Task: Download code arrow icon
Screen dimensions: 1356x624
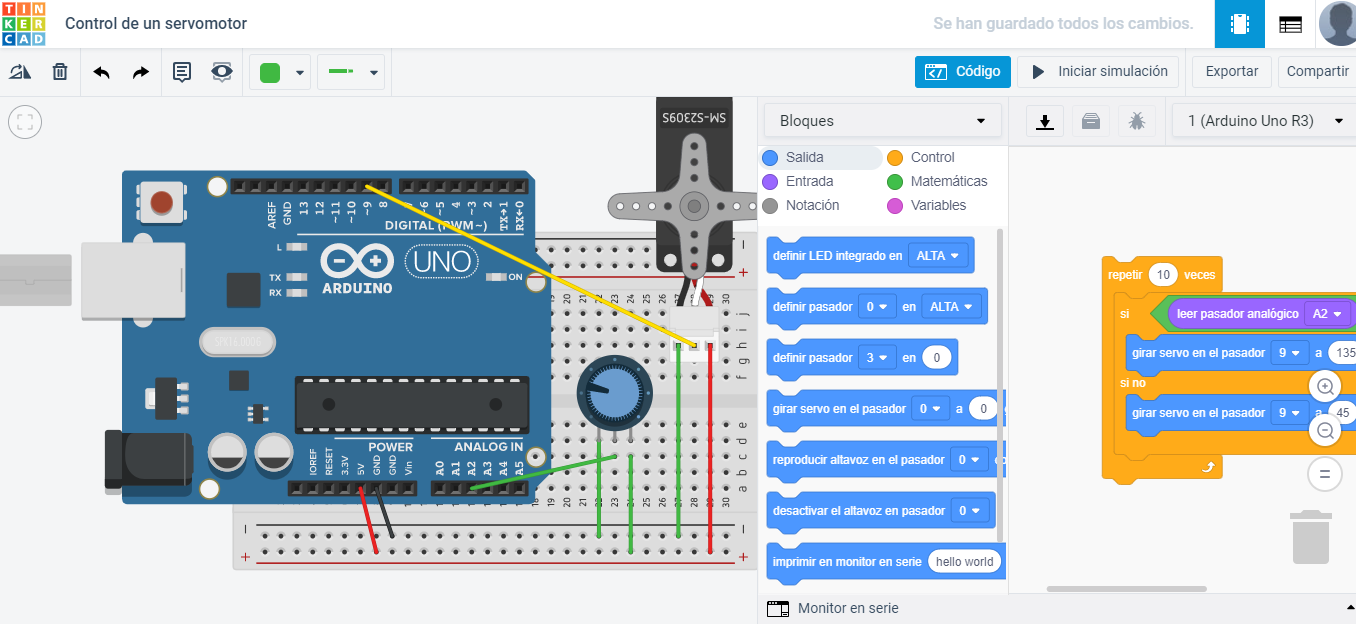Action: tap(1045, 121)
